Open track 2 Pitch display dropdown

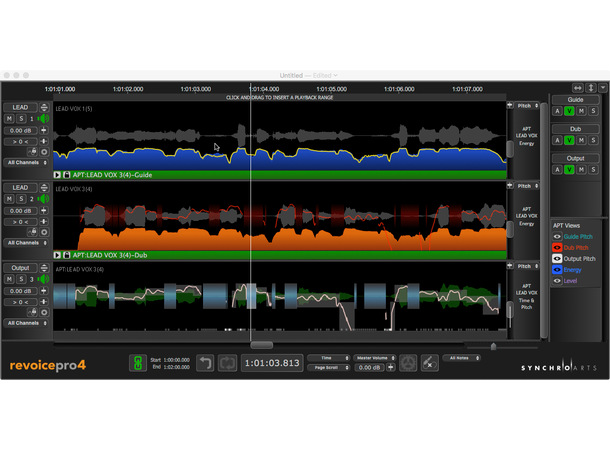tap(527, 186)
